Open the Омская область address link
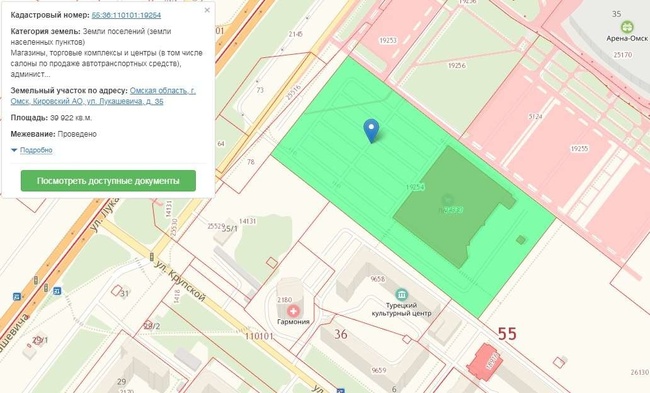Viewport: 650px width, 393px height. (x=103, y=96)
